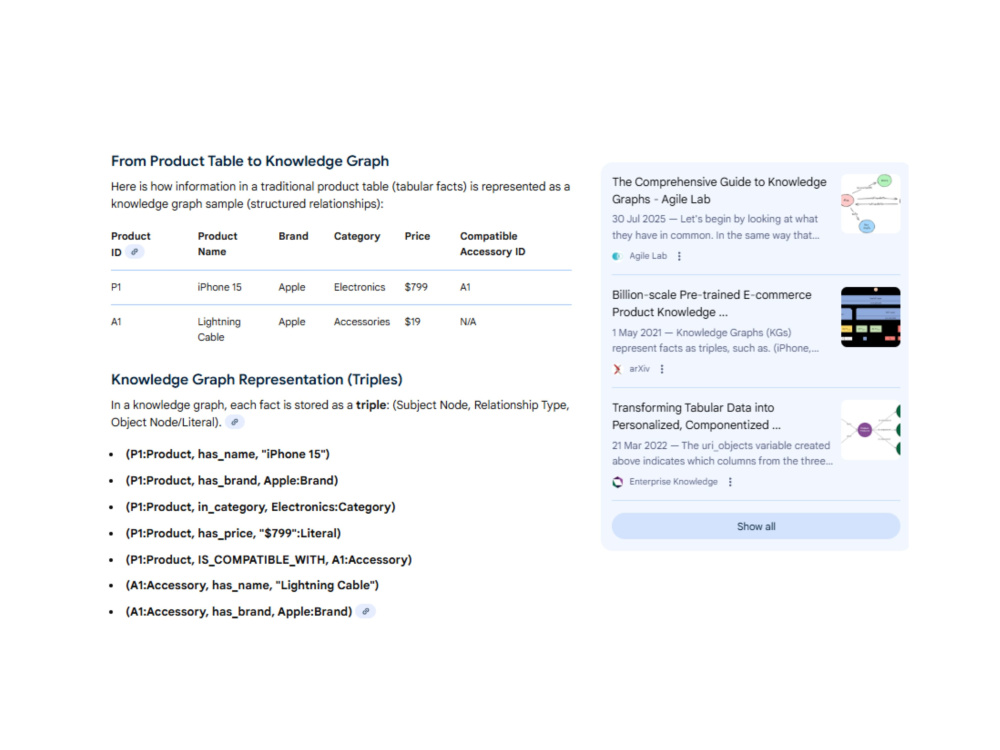Click the Agile Lab favicon
Screen dimensions: 1000x750
(617, 256)
